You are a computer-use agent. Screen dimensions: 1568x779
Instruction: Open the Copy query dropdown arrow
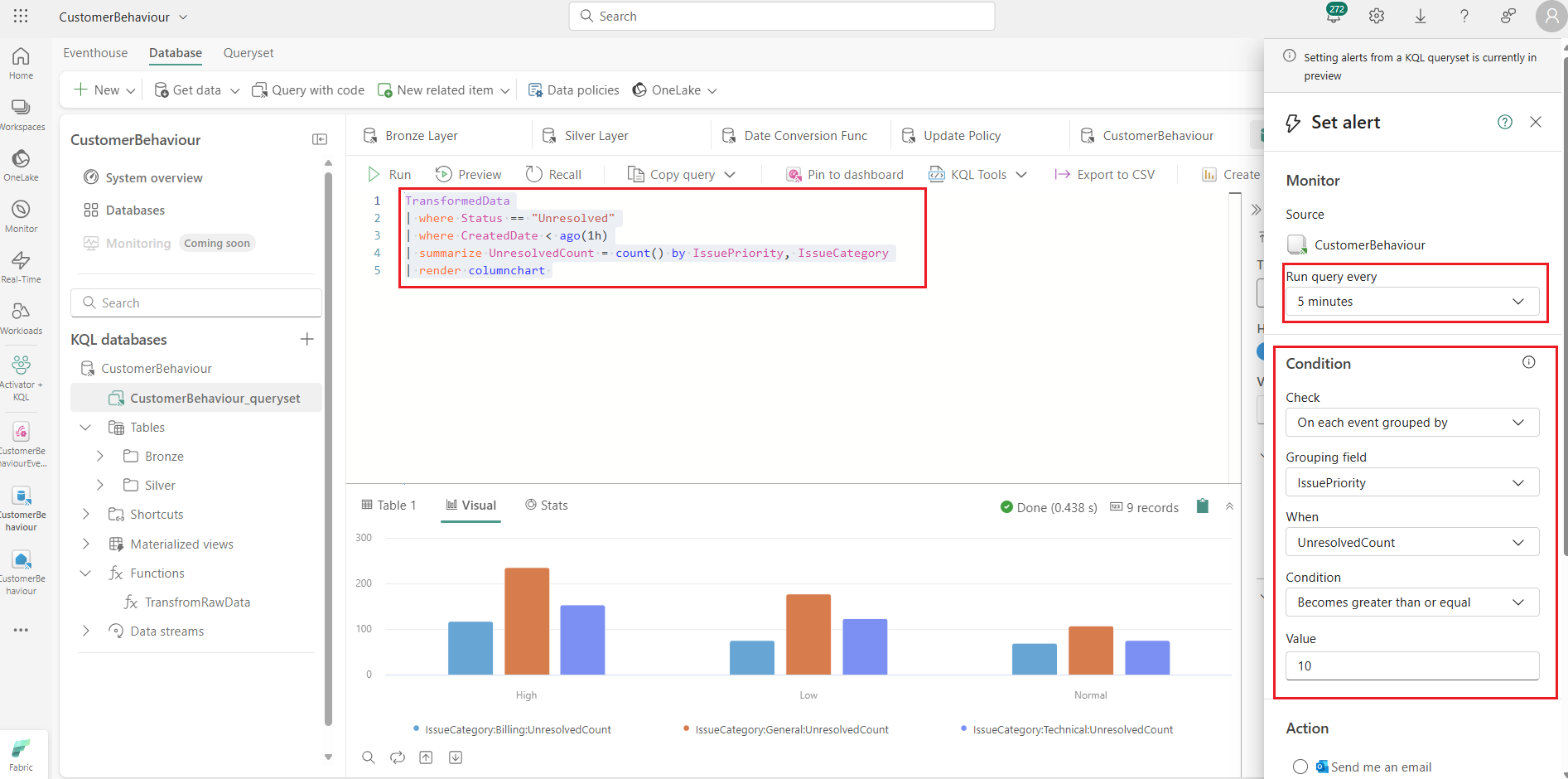tap(730, 174)
